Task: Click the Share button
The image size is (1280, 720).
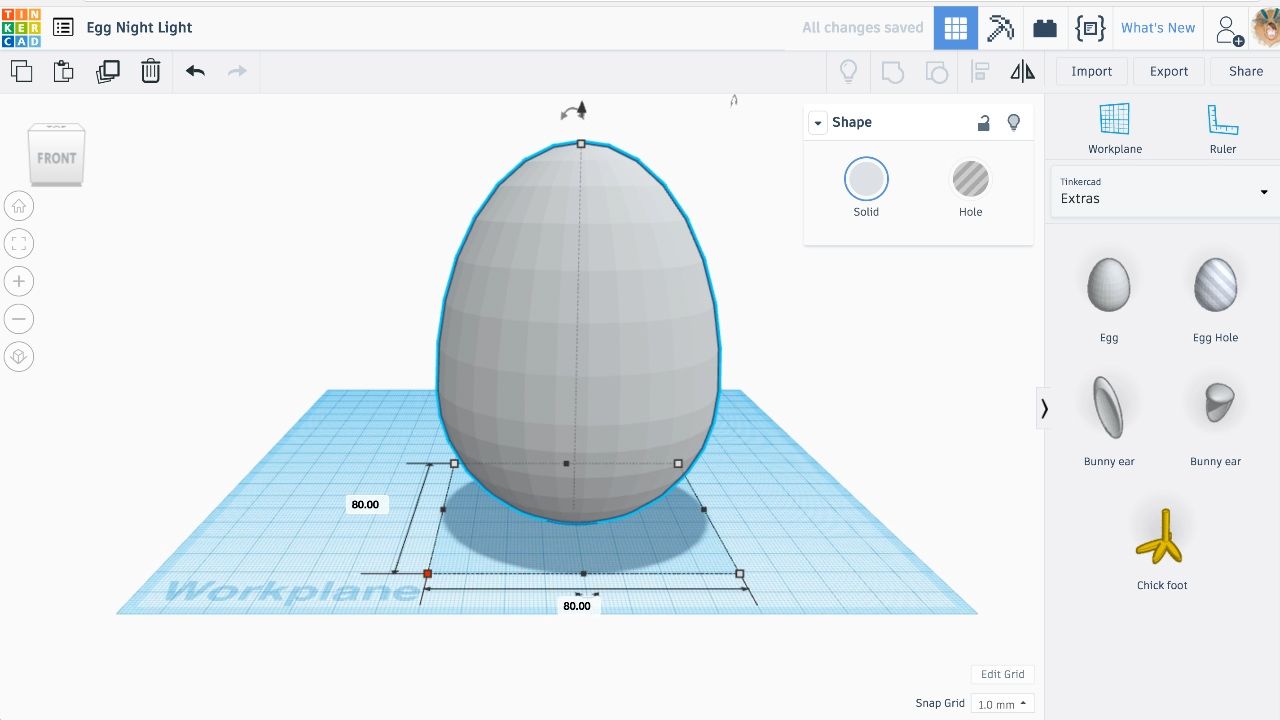Action: click(1245, 71)
